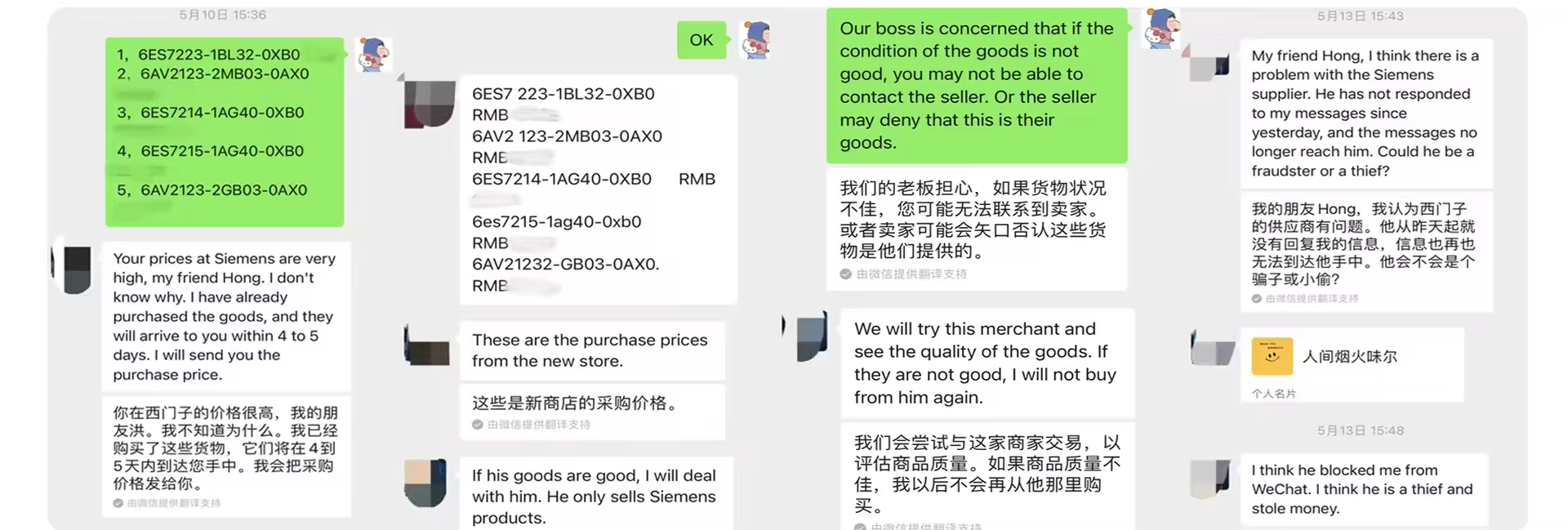Open the Hello Kitty avatar near the OK message

point(755,40)
